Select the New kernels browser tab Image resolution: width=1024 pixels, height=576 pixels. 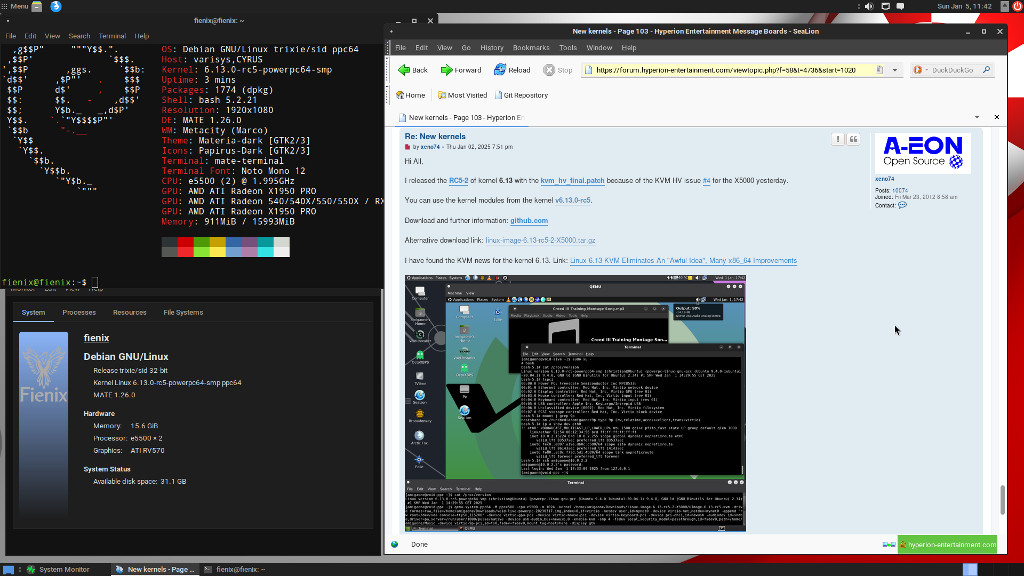462,118
